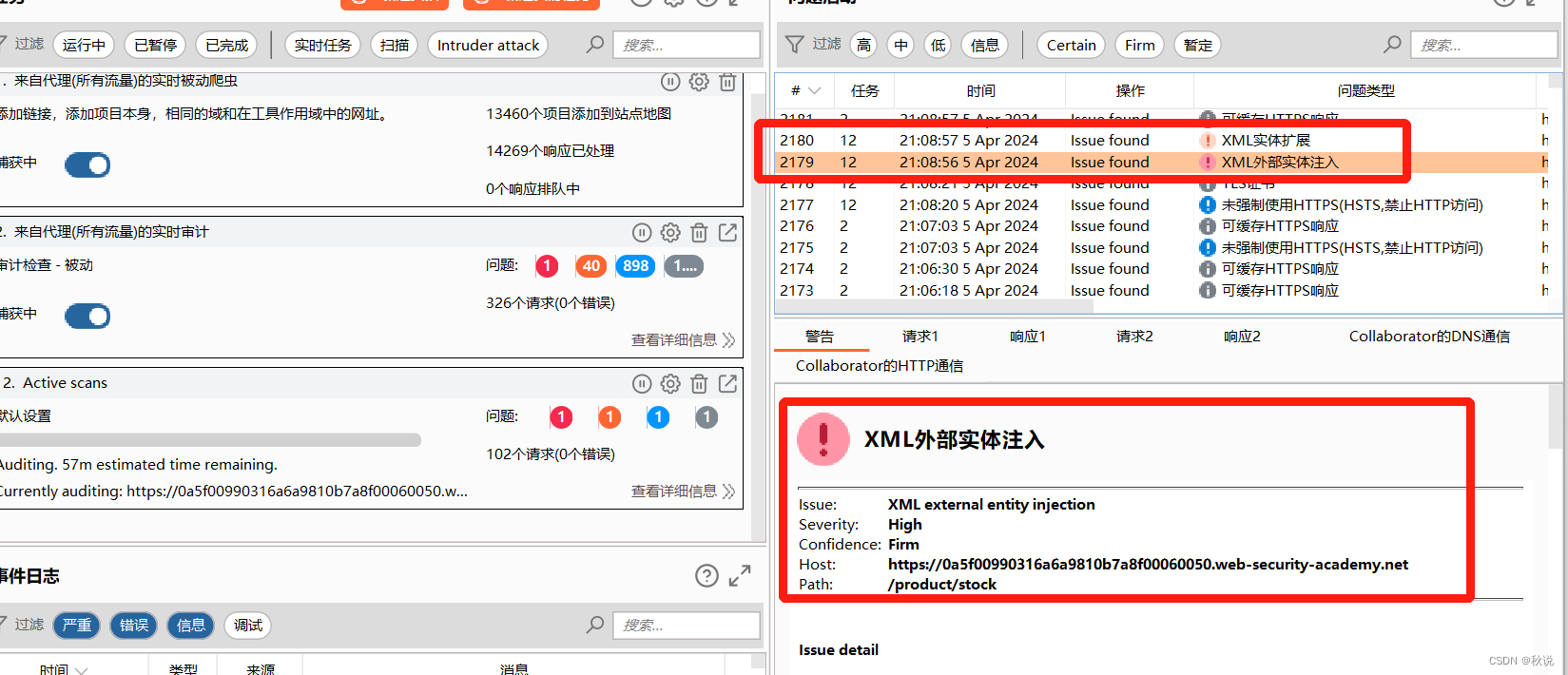1568x675 pixels.
Task: Open 查看详细信息 for Active scans task
Action: pyautogui.click(x=683, y=491)
